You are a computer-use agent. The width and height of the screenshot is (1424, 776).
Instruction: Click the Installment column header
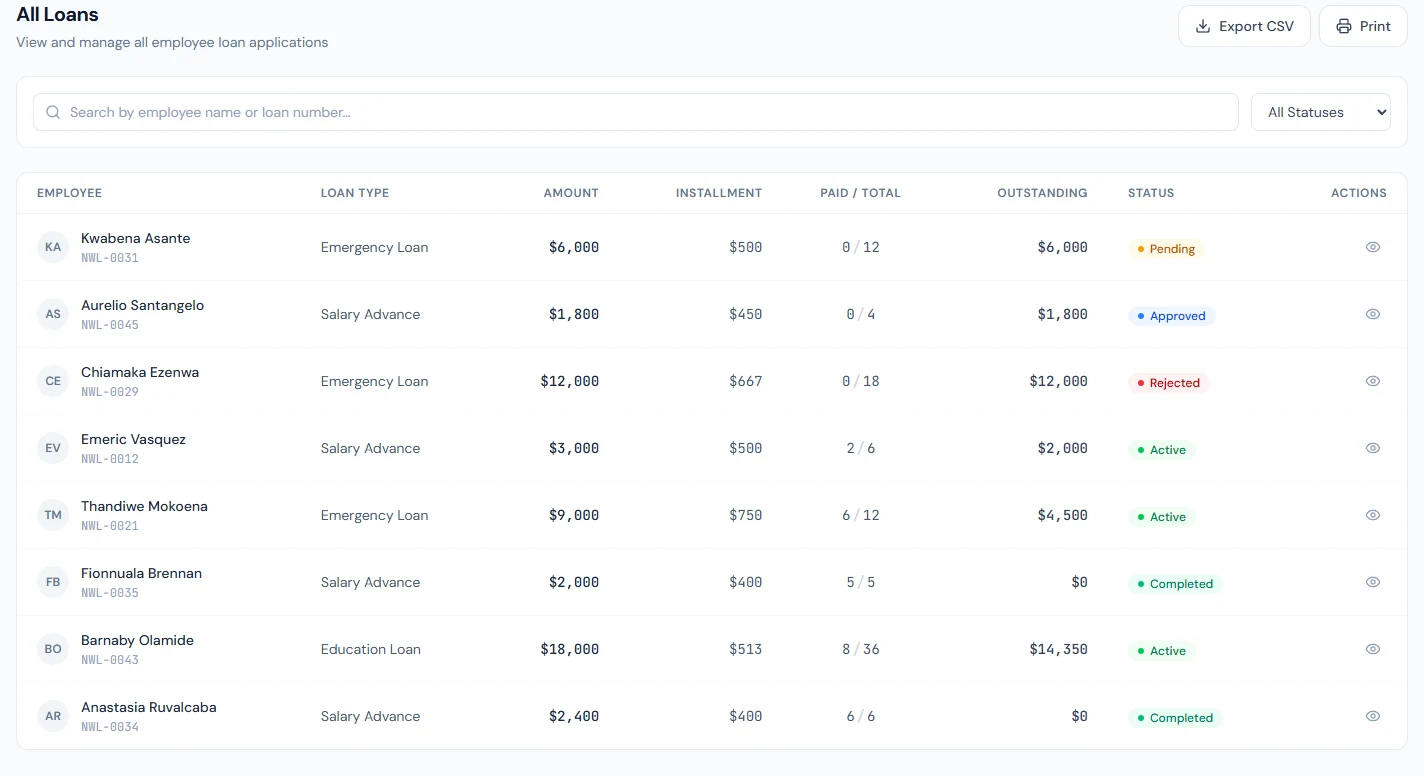click(719, 193)
